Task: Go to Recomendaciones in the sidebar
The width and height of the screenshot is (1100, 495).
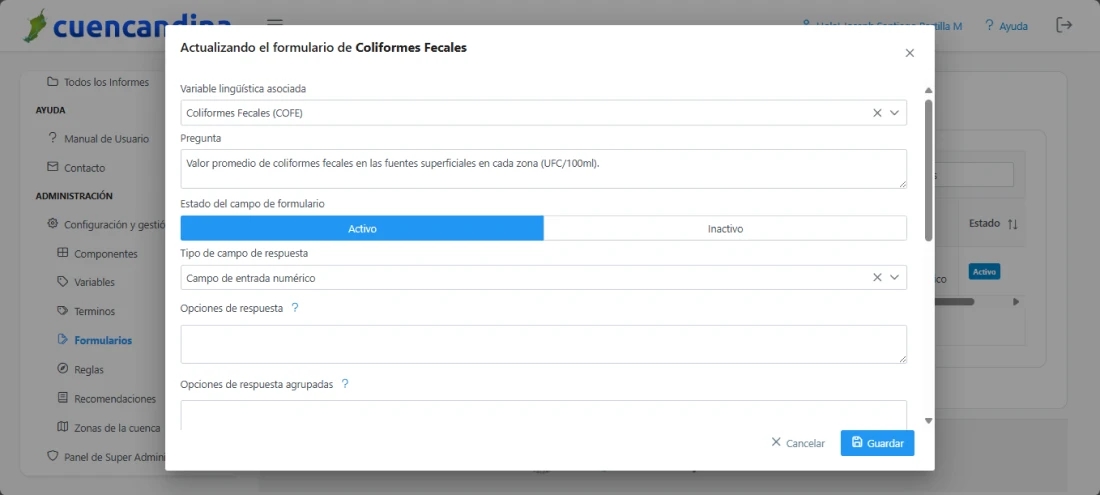Action: 114,399
